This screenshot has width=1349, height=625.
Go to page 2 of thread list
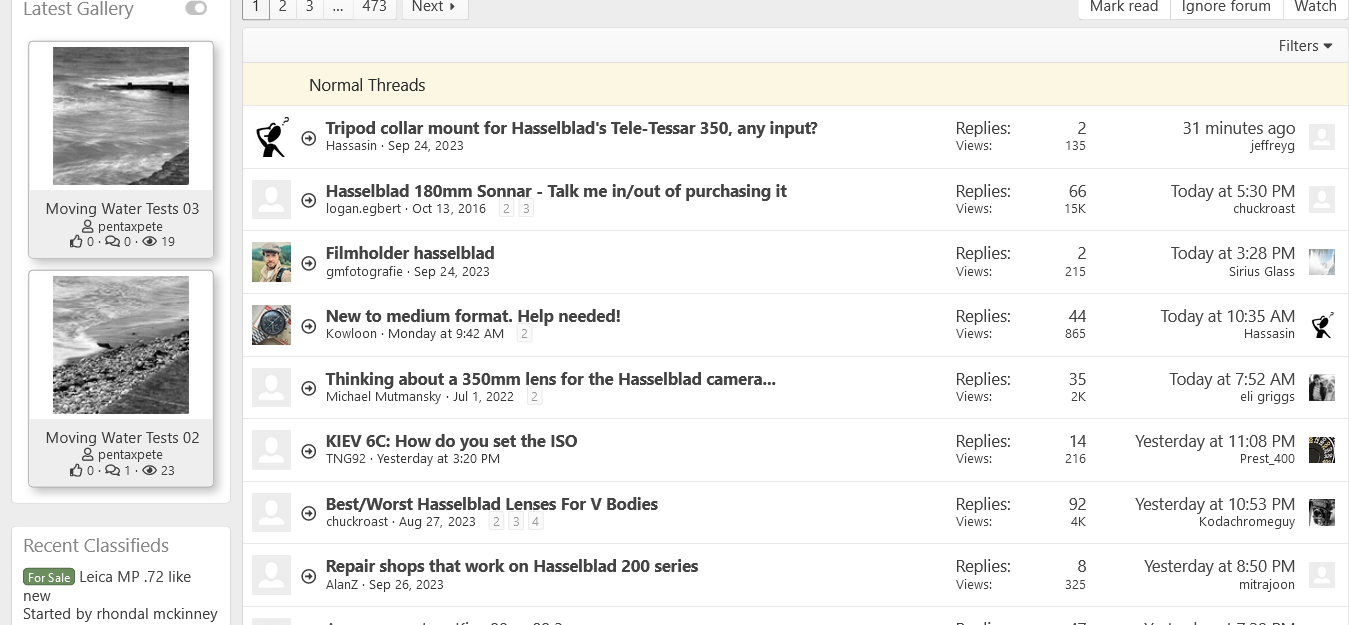coord(283,7)
